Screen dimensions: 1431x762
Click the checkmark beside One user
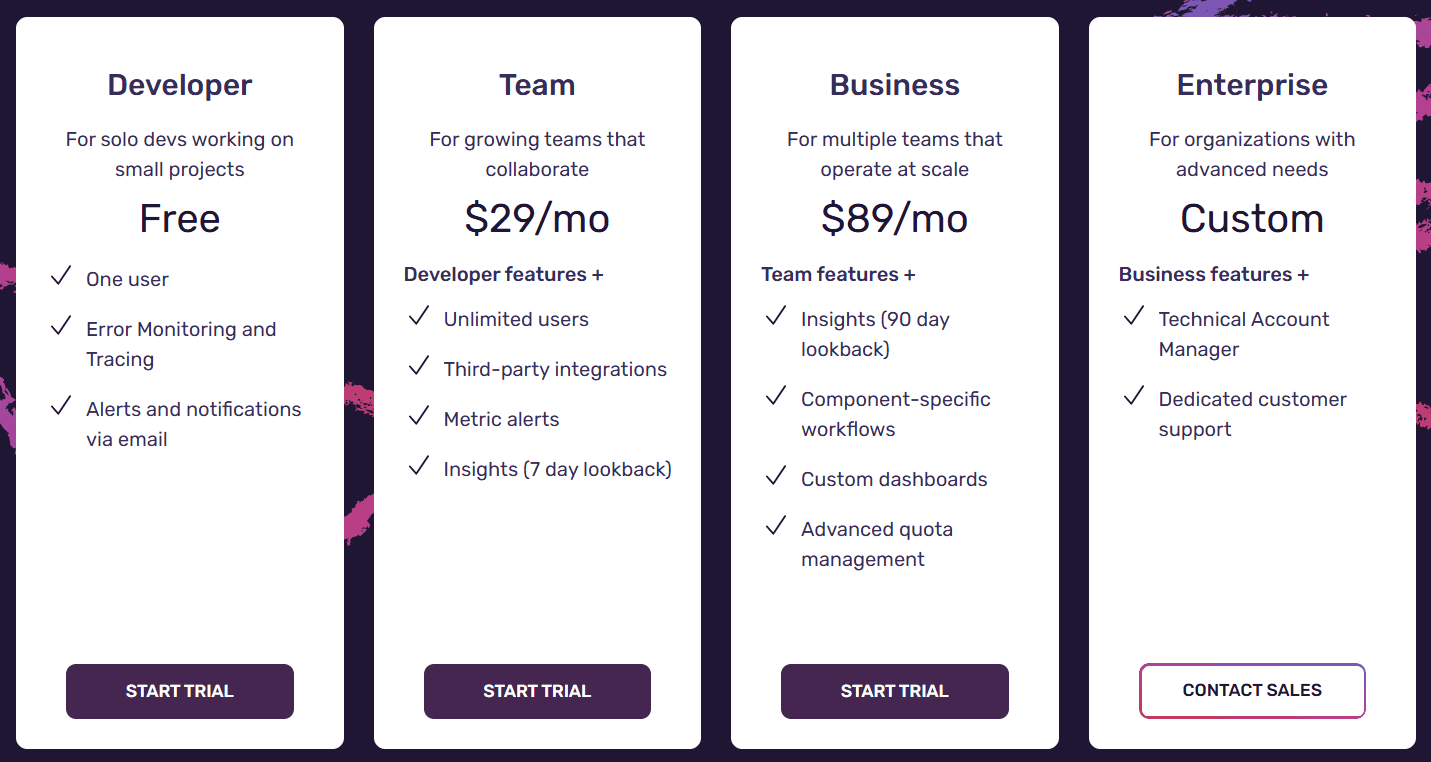[x=61, y=276]
